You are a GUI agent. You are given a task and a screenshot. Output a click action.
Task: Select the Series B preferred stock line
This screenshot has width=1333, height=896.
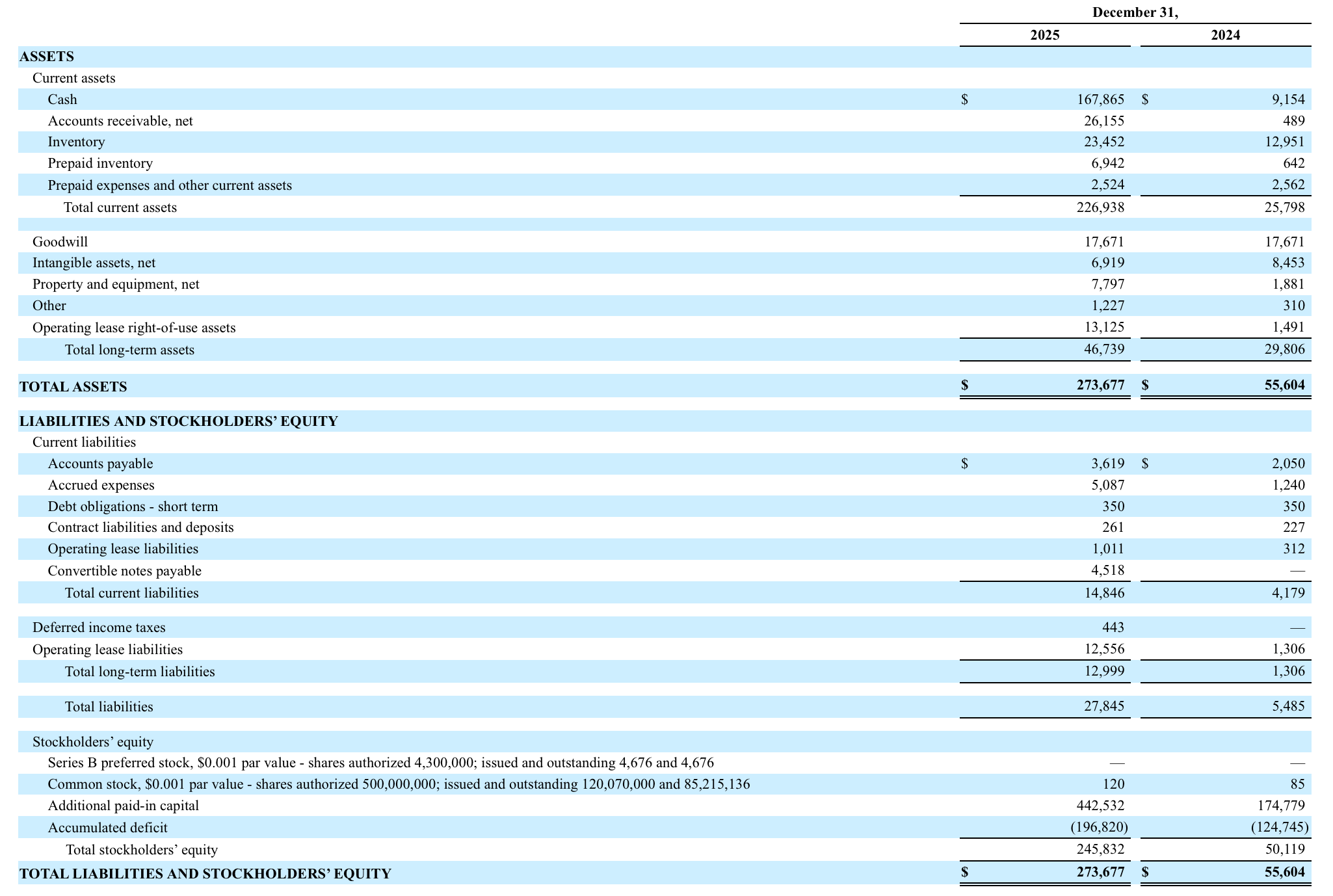click(380, 763)
